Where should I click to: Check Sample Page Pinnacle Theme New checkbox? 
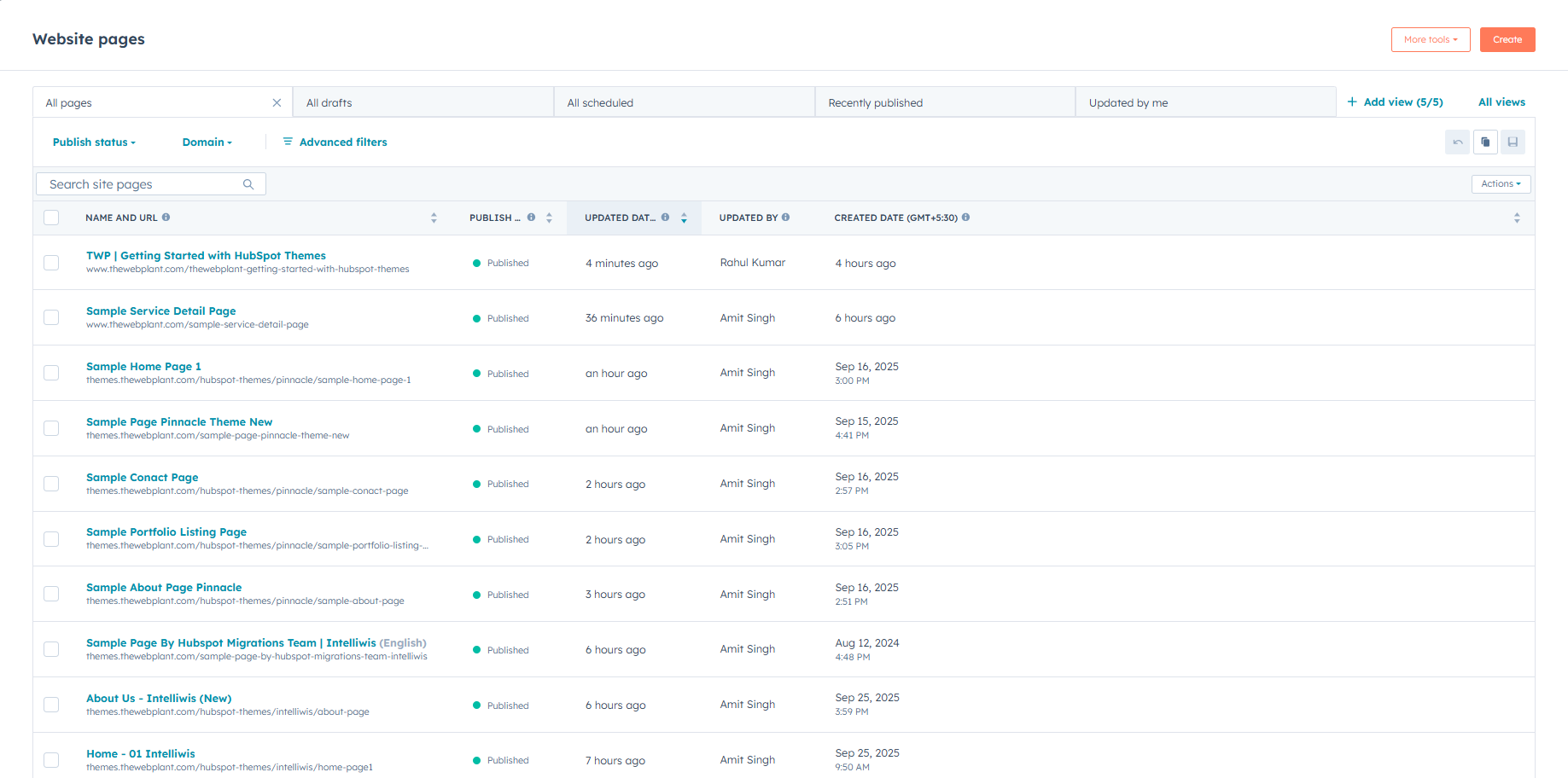(x=51, y=428)
